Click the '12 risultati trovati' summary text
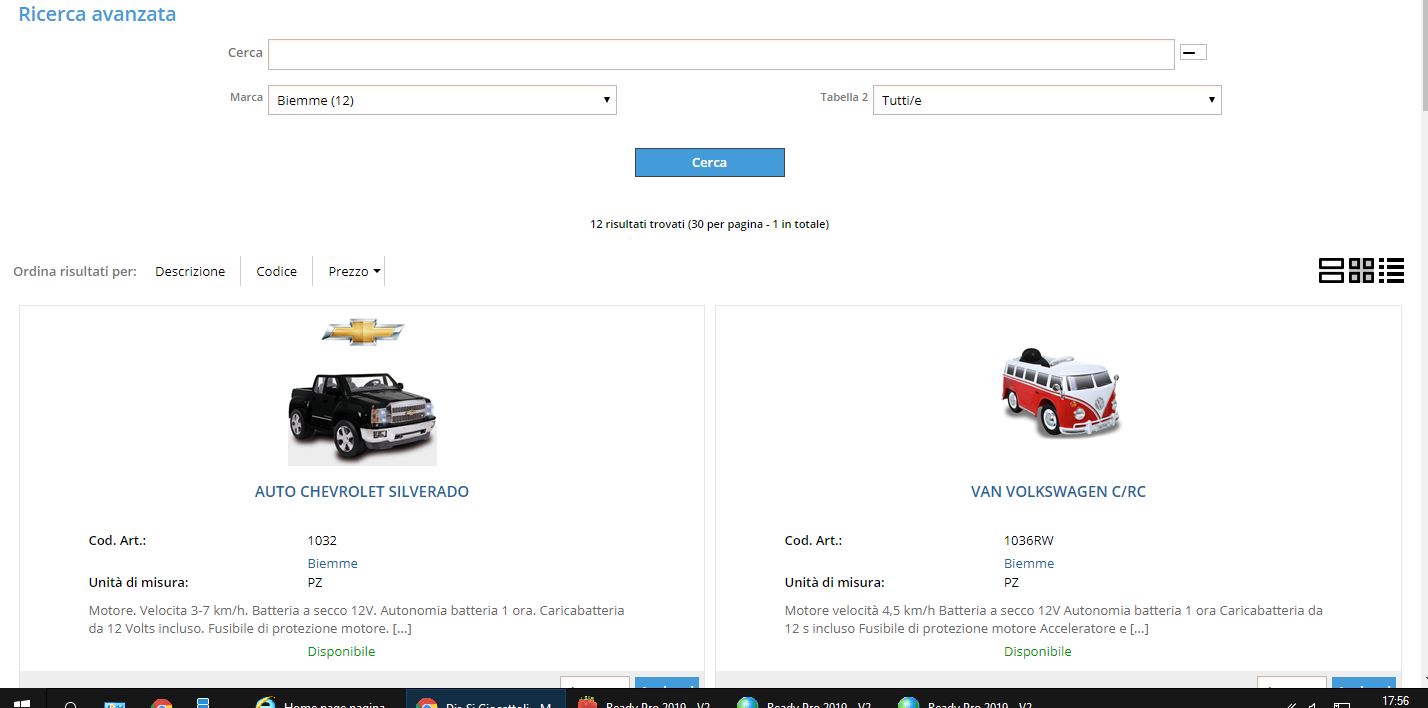This screenshot has height=708, width=1428. coord(709,224)
